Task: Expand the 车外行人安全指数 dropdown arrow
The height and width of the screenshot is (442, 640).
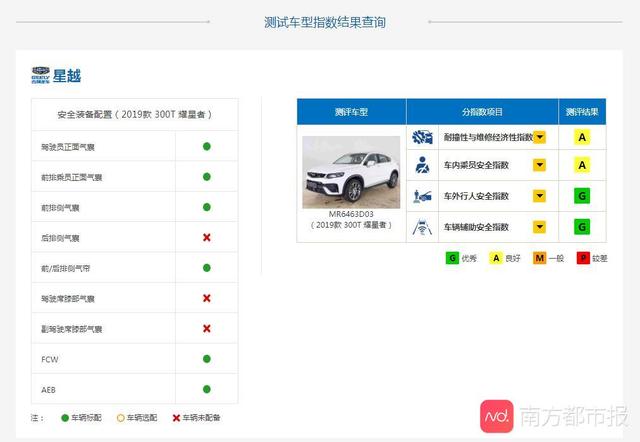Action: [x=539, y=196]
